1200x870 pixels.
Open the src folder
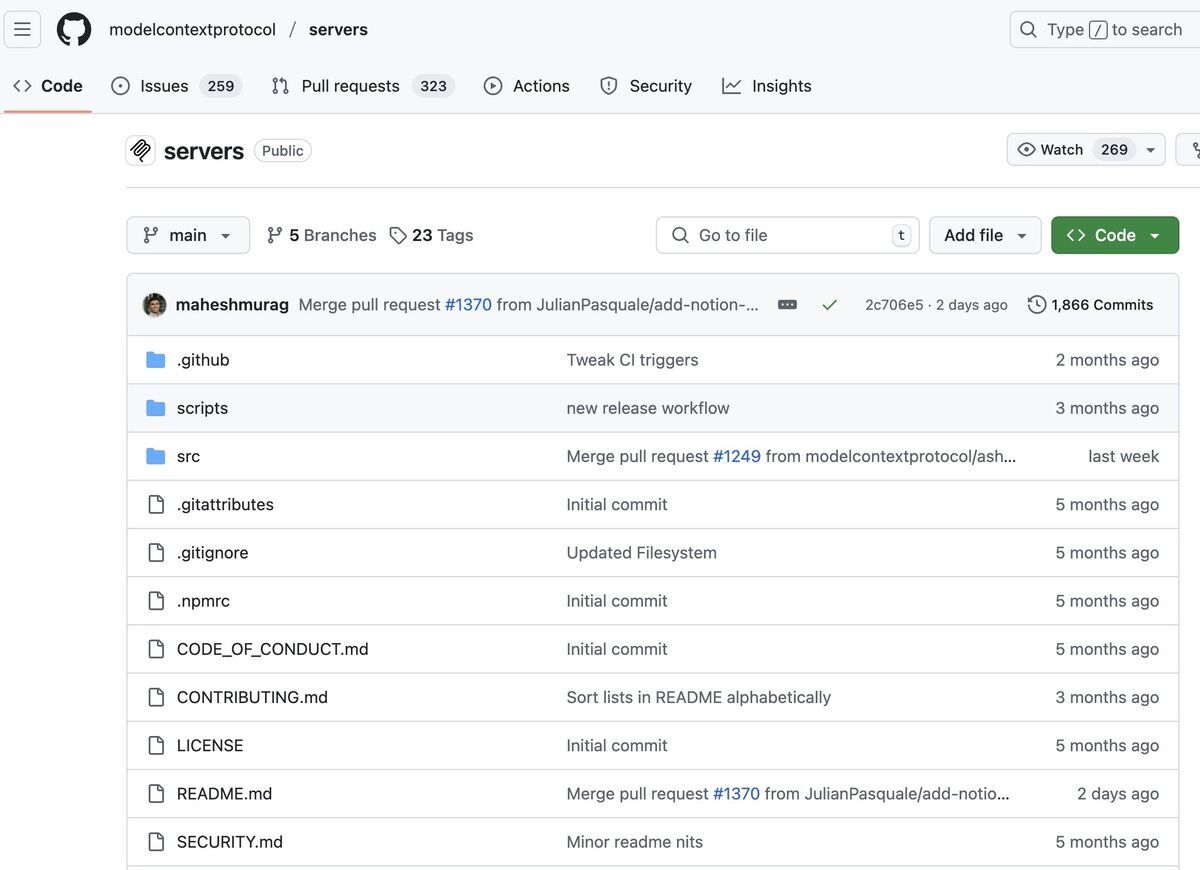(188, 456)
